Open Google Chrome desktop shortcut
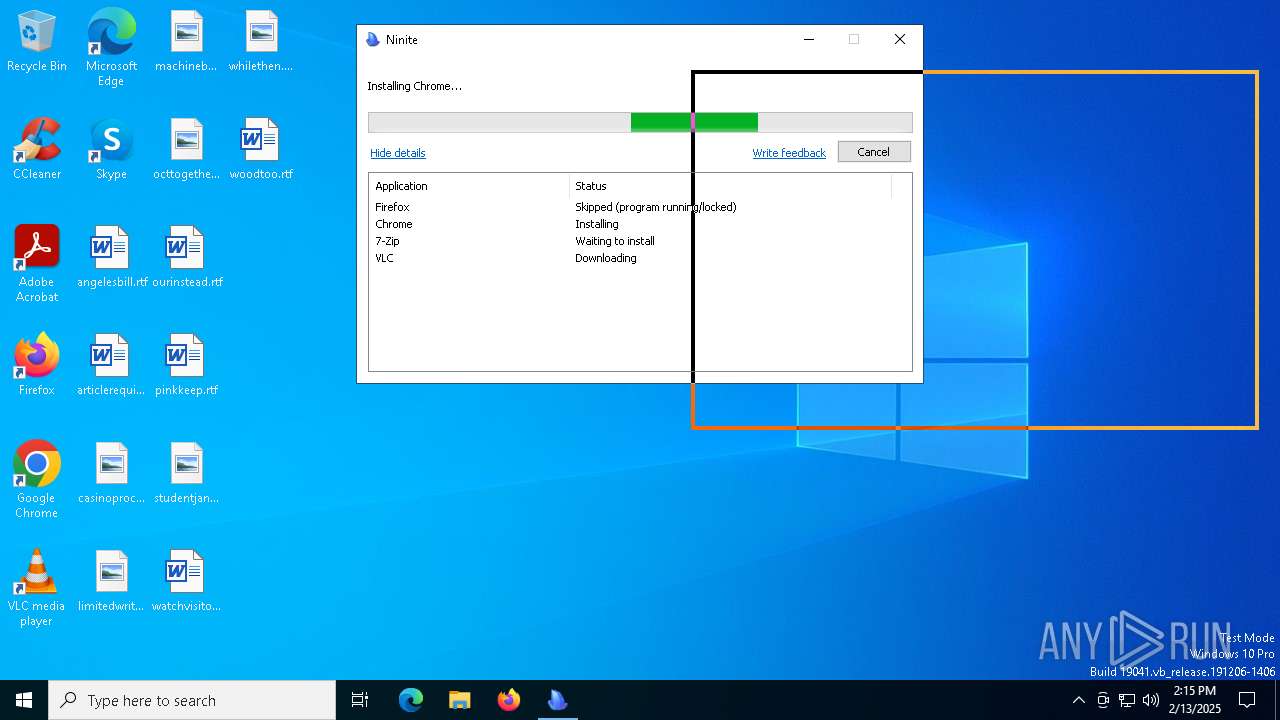Image resolution: width=1280 pixels, height=720 pixels. 37,480
